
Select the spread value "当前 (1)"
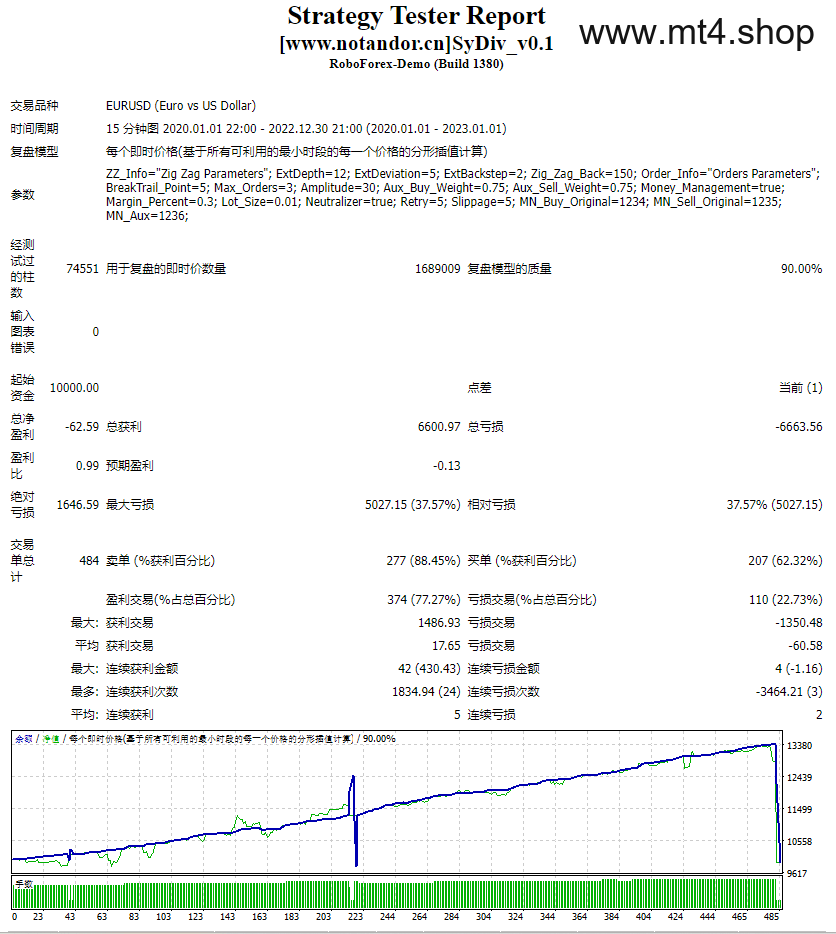[x=801, y=388]
